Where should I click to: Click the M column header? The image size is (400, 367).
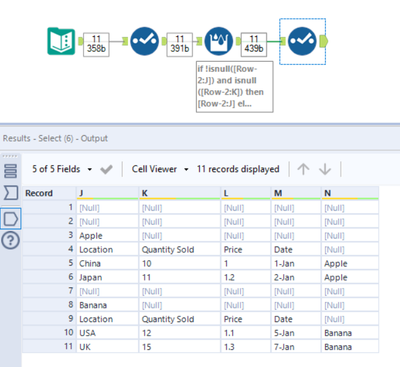point(296,193)
